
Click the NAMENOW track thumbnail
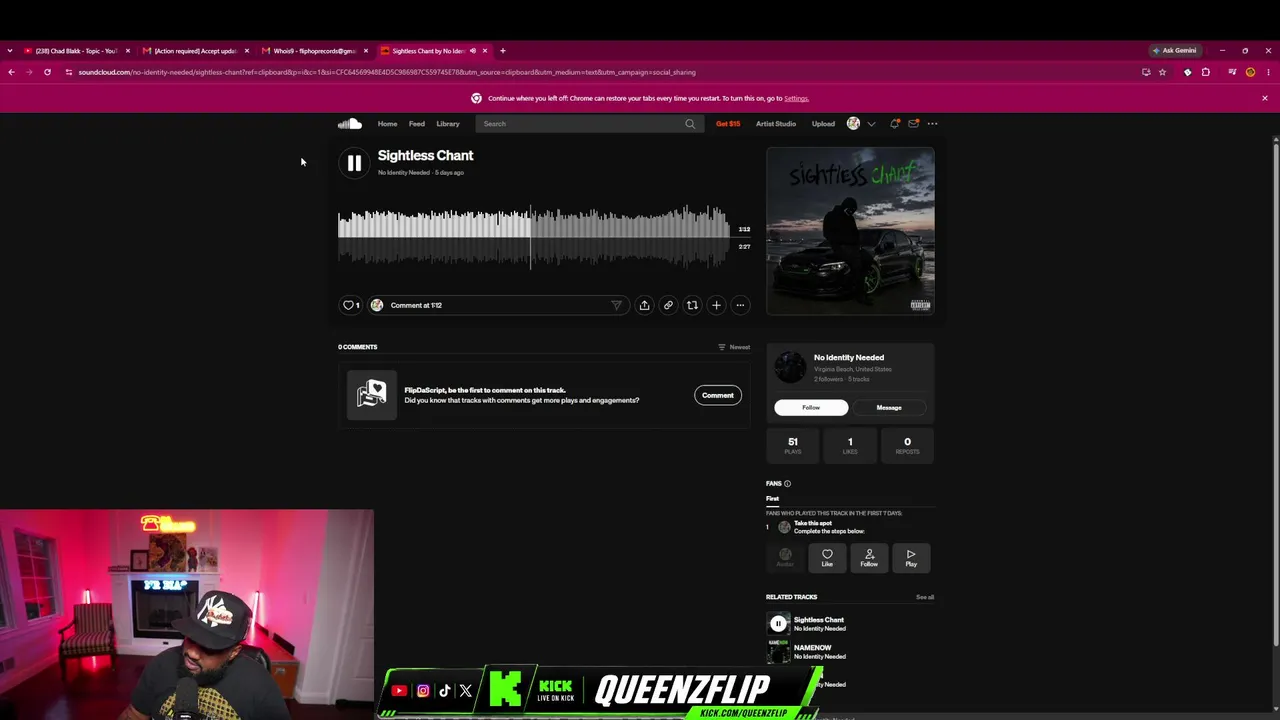coord(778,652)
